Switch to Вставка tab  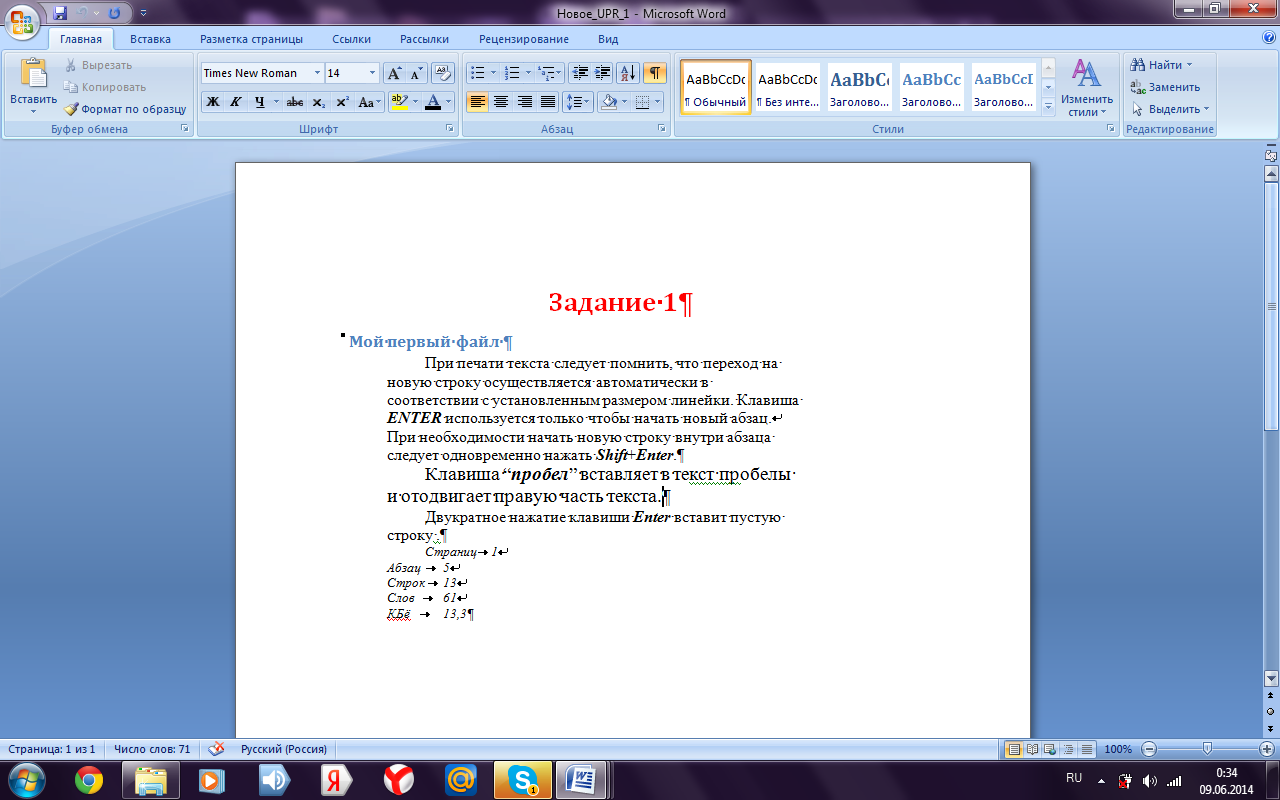coord(150,39)
